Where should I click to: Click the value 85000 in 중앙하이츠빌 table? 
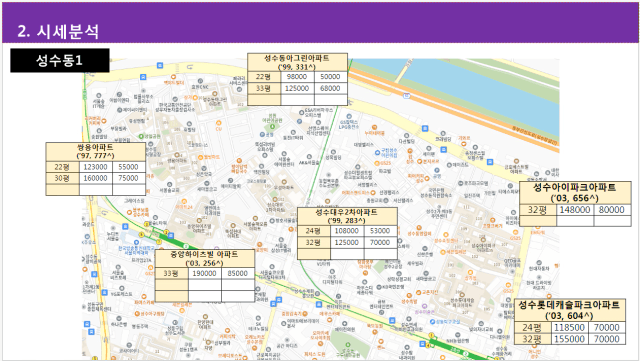(x=238, y=273)
